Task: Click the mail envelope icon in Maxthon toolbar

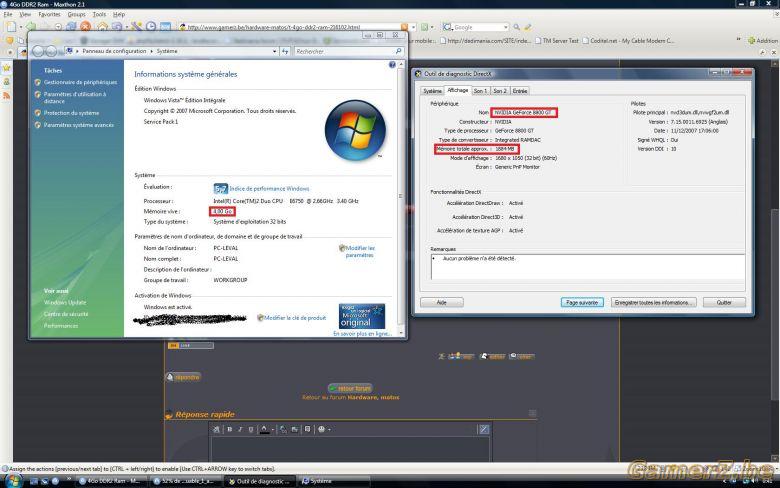Action: [x=166, y=26]
